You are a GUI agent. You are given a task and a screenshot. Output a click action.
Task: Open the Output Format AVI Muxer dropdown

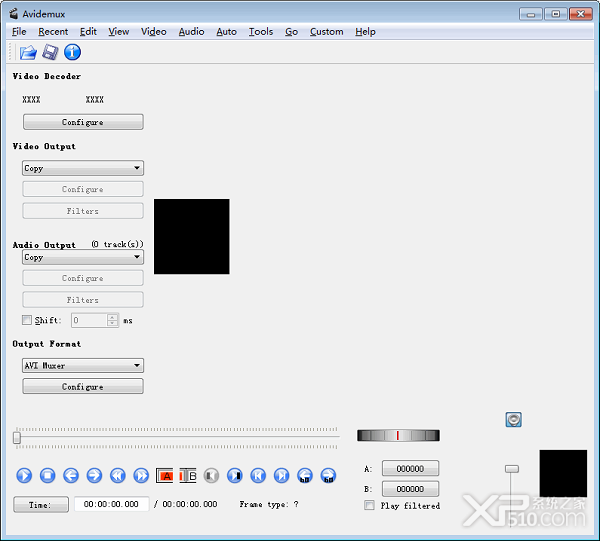(x=83, y=365)
